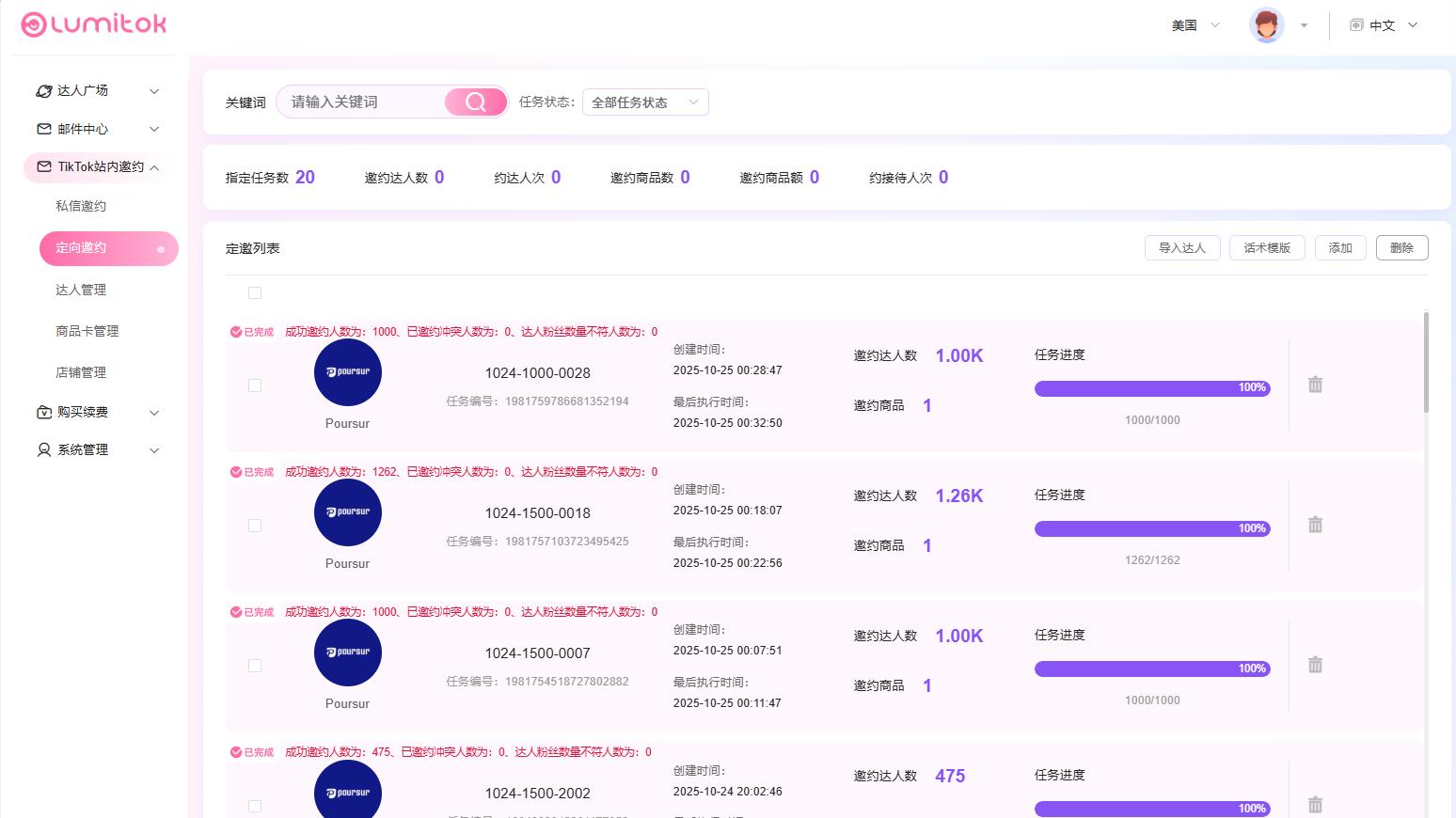Click the progress bar of task 1024-1000-0028
This screenshot has width=1456, height=818.
tap(1152, 388)
